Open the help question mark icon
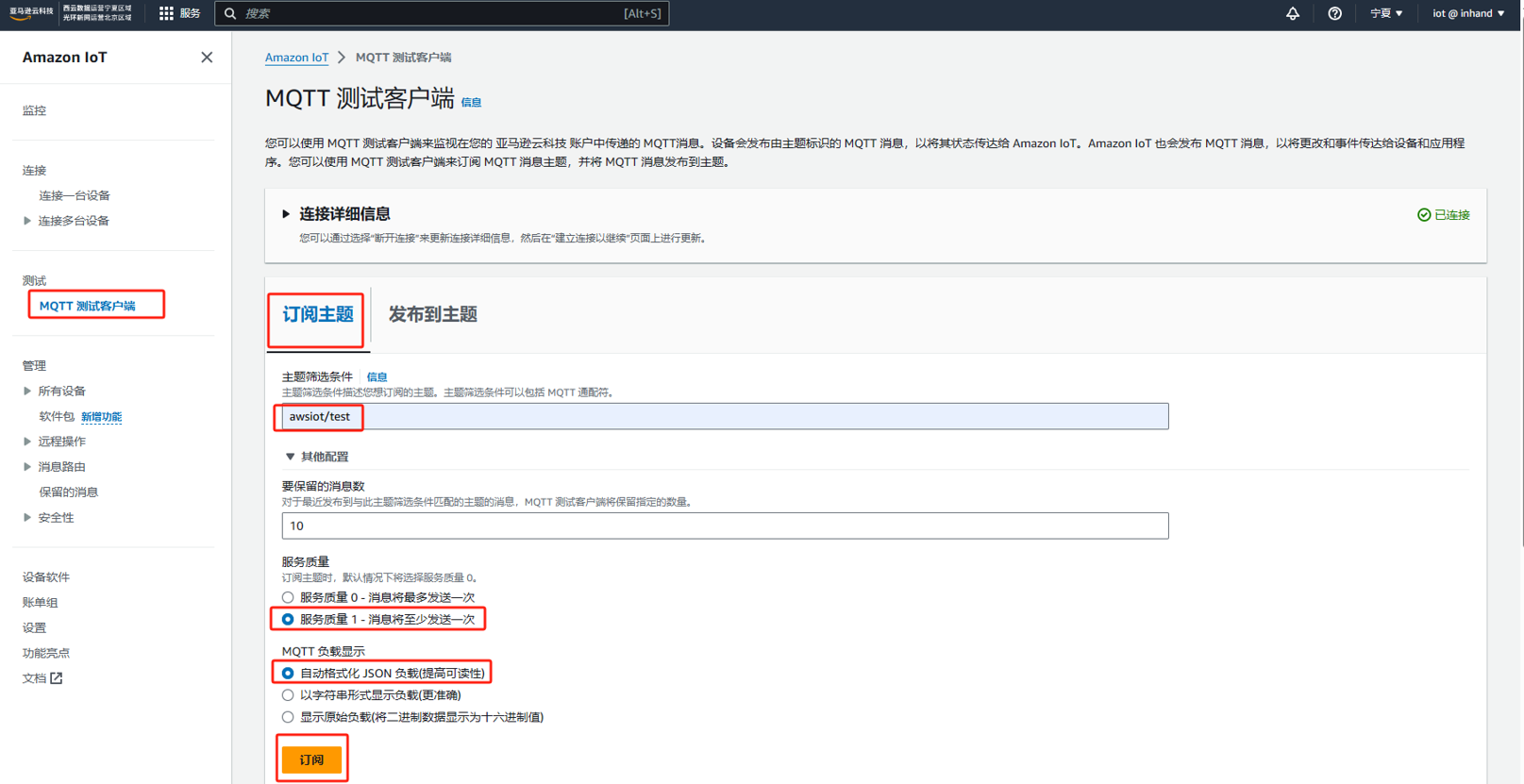The image size is (1524, 784). (1334, 13)
